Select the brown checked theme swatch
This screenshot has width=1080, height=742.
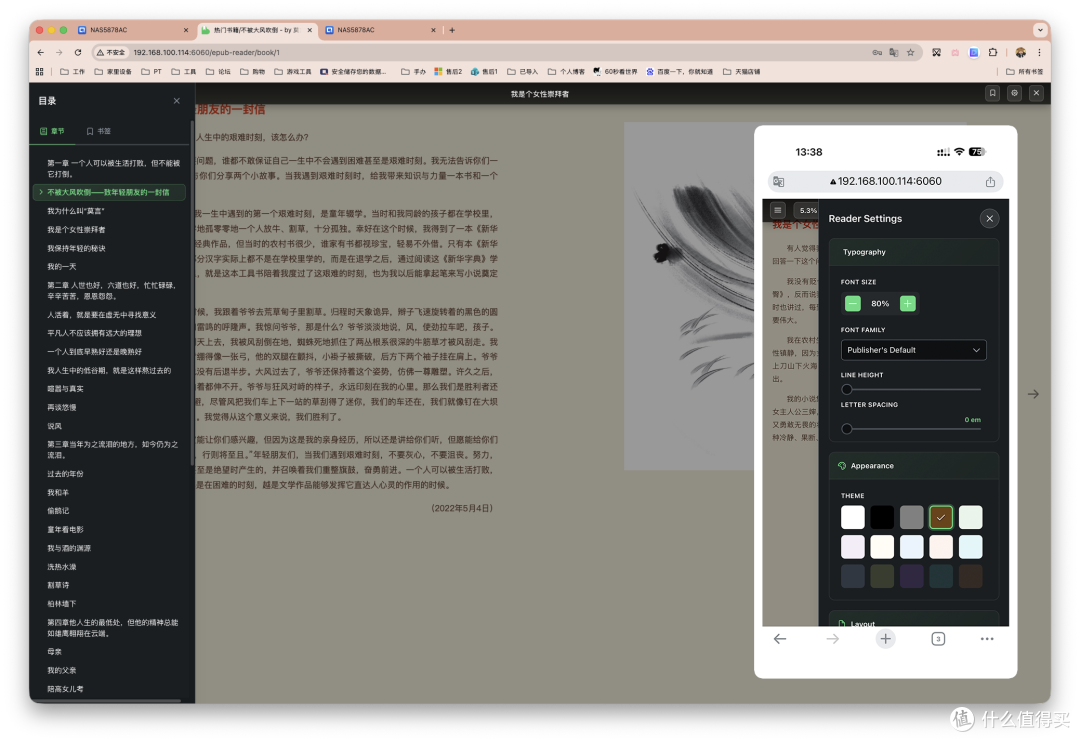click(941, 517)
